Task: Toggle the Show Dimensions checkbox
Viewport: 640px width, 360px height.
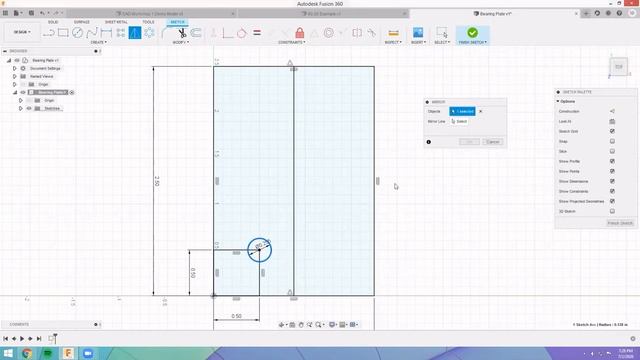Action: click(612, 181)
